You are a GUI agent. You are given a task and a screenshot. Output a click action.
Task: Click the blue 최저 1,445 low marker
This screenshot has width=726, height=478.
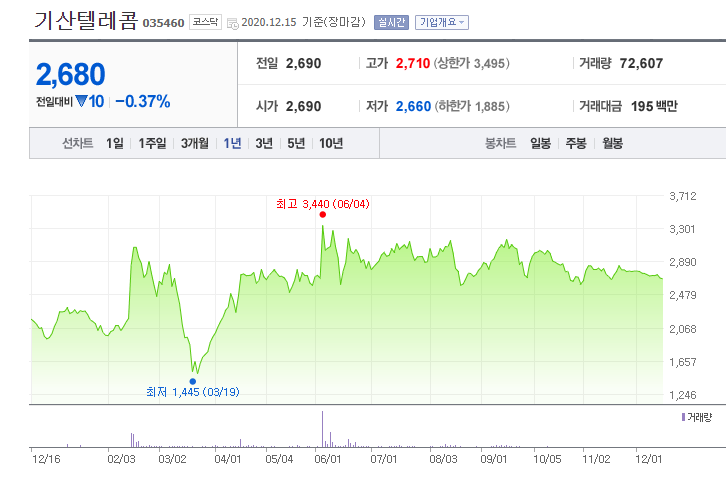(193, 382)
